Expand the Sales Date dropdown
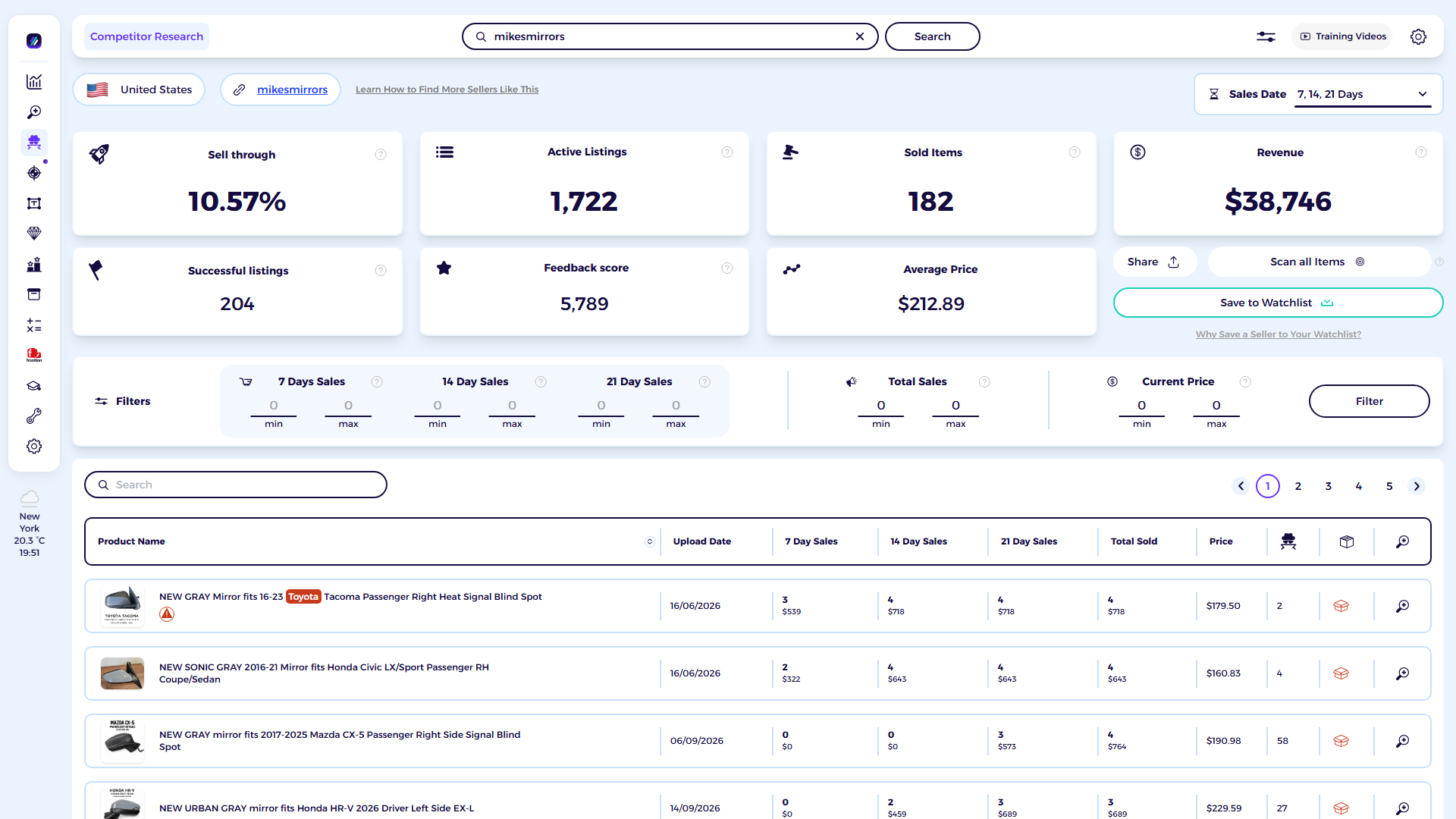1456x819 pixels. point(1363,94)
